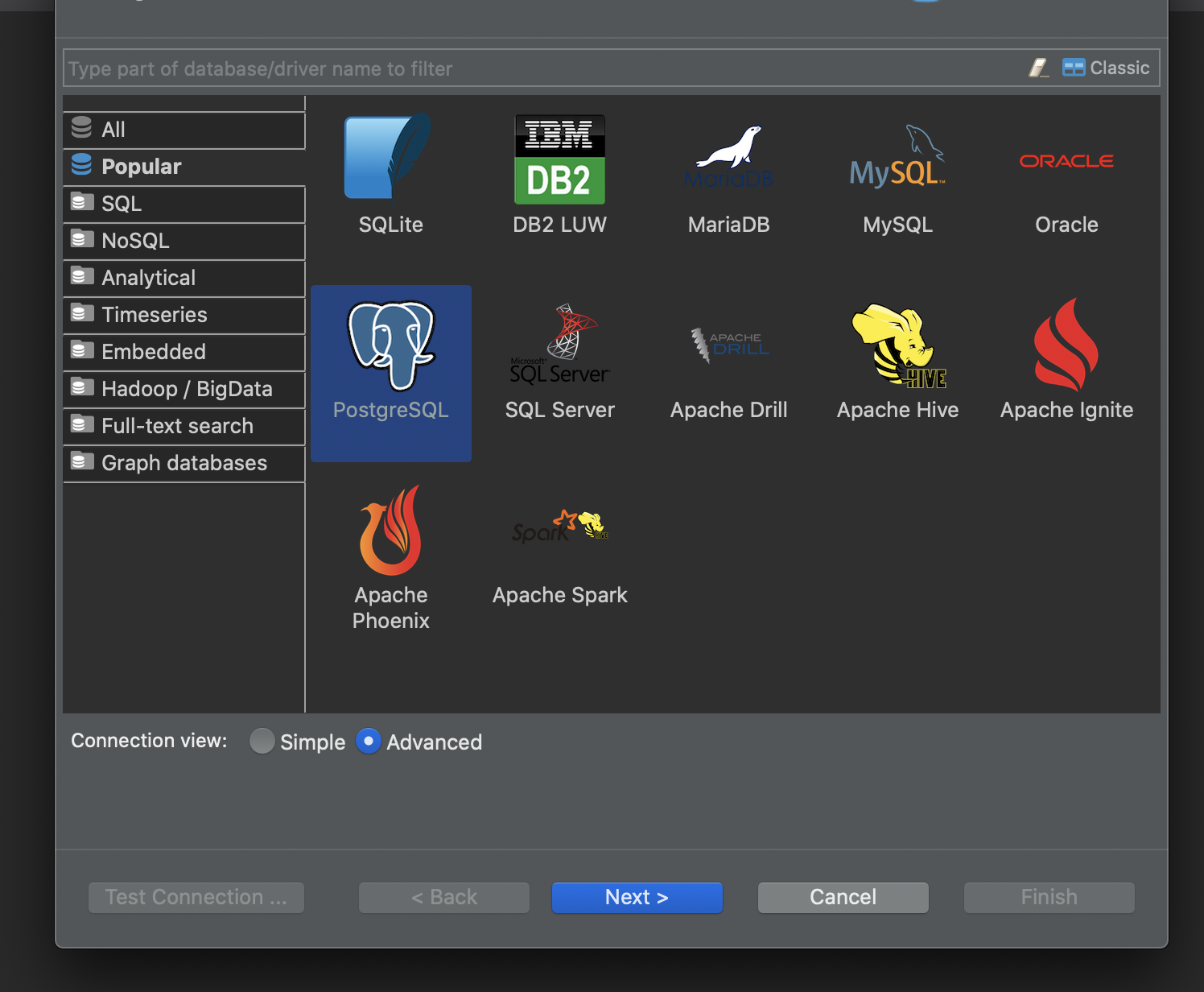Open the NoSQL category
Viewport: 1204px width, 992px height.
(x=184, y=241)
